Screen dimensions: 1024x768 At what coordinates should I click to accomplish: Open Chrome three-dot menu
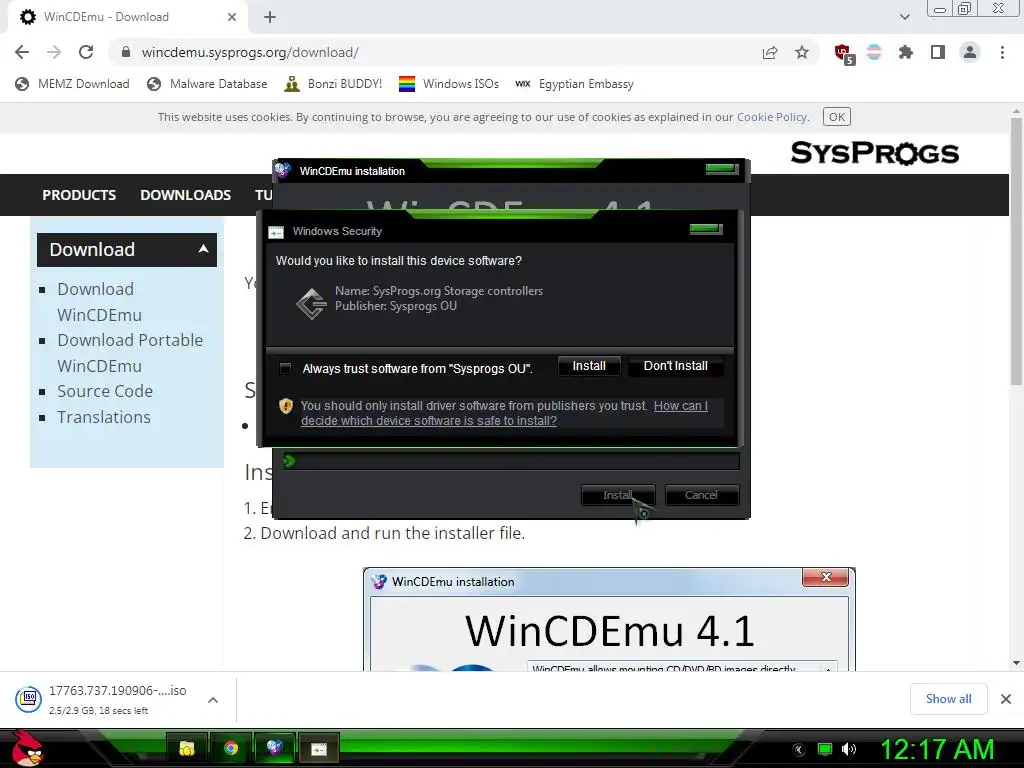pyautogui.click(x=1002, y=52)
